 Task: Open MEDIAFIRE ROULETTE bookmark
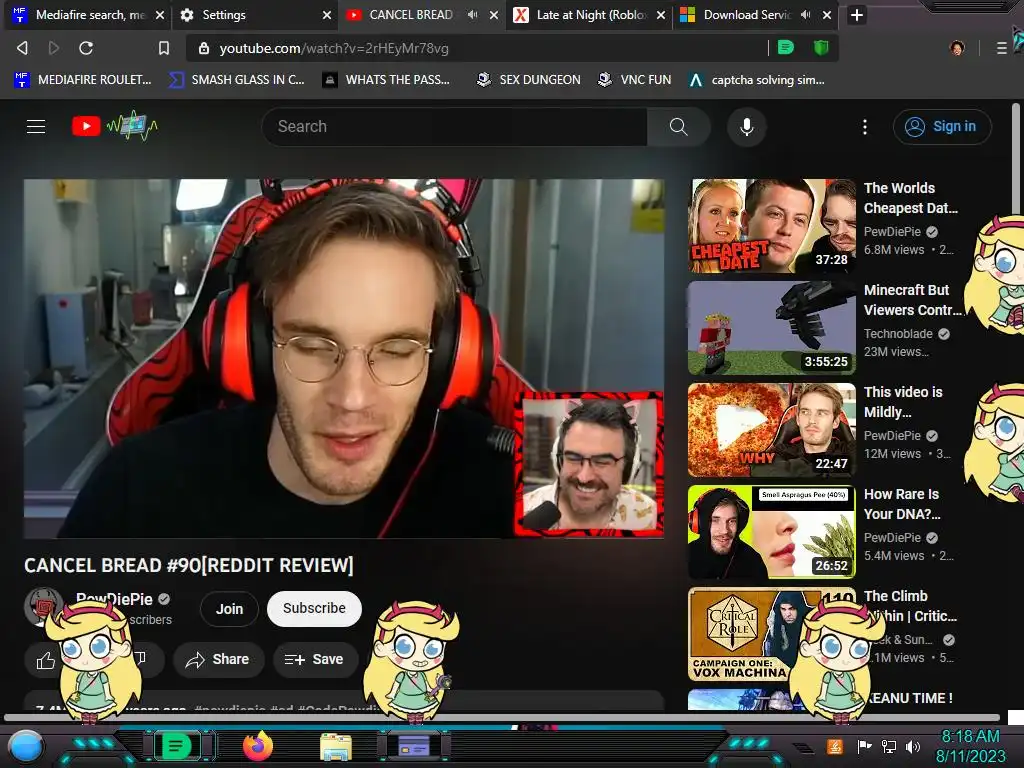[83, 80]
